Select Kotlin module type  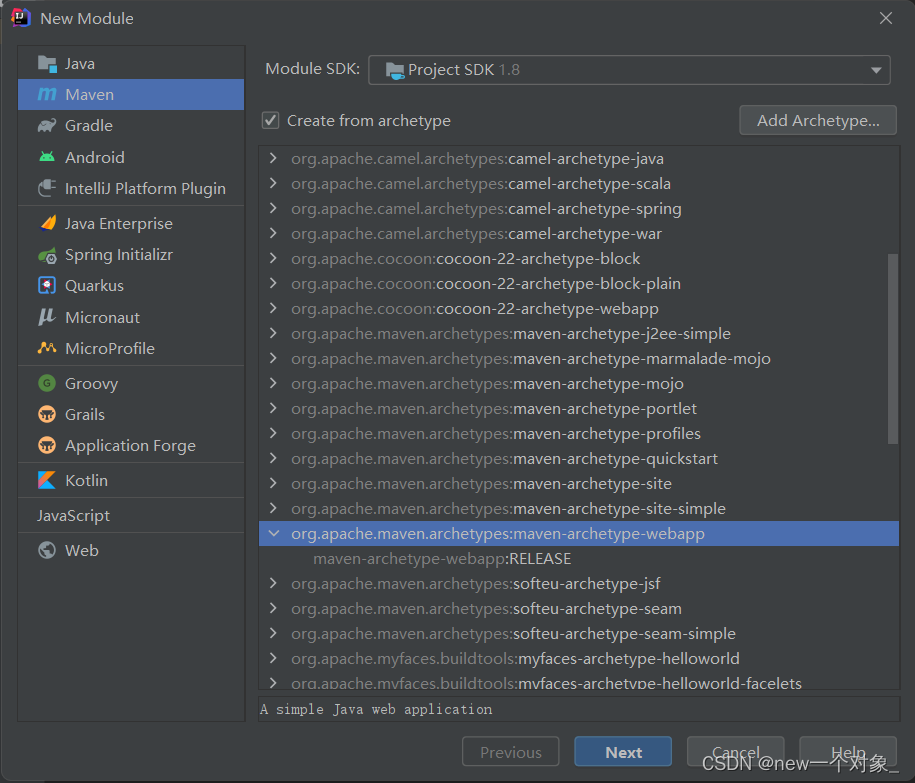coord(131,480)
